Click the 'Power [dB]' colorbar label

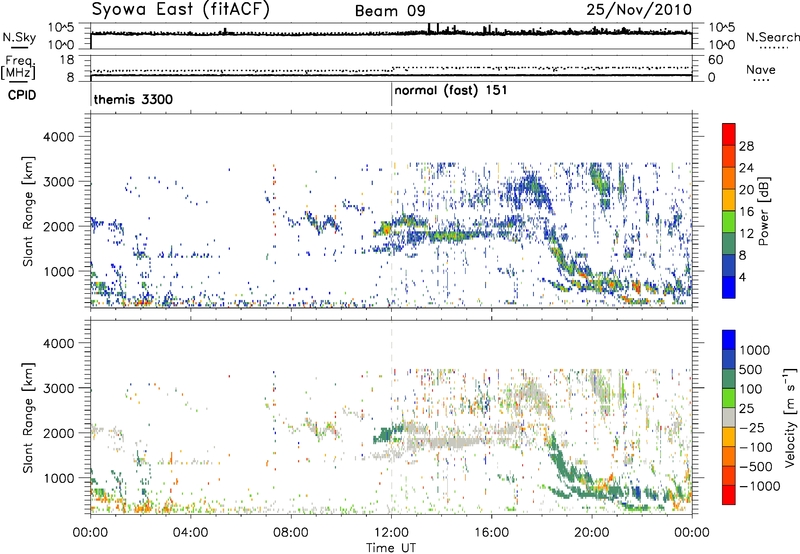[763, 211]
